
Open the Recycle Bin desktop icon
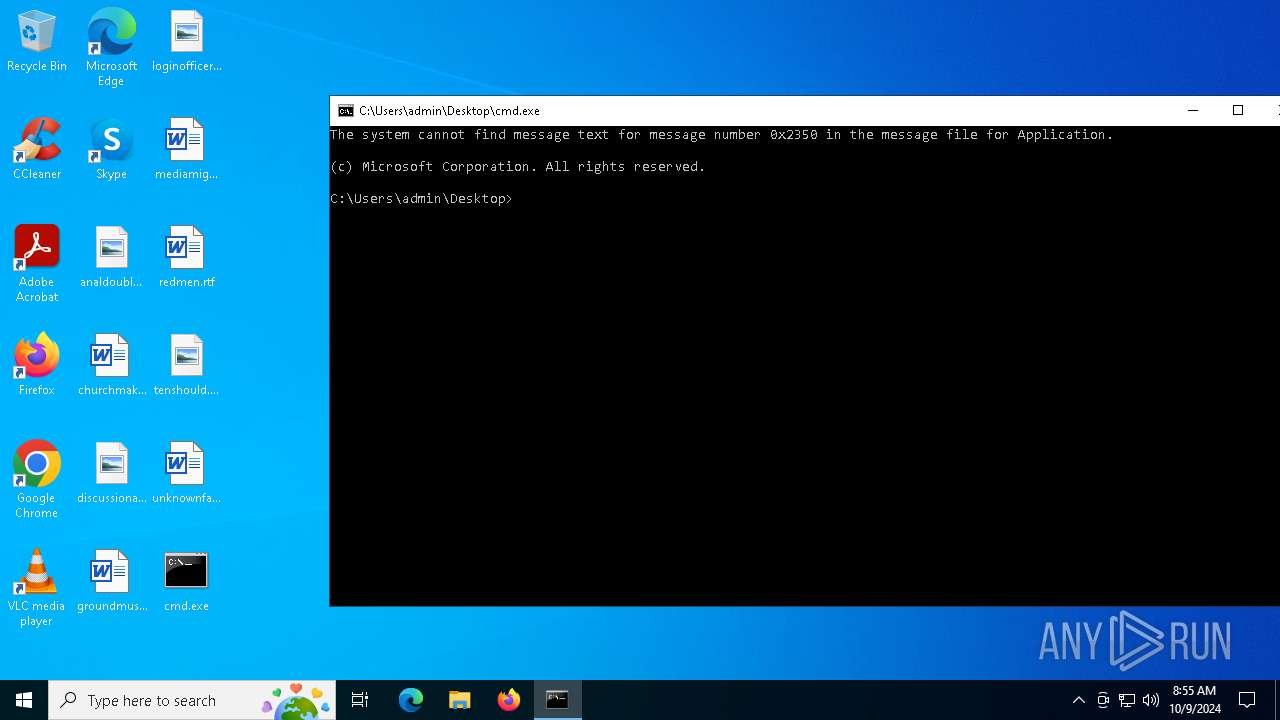pos(37,42)
